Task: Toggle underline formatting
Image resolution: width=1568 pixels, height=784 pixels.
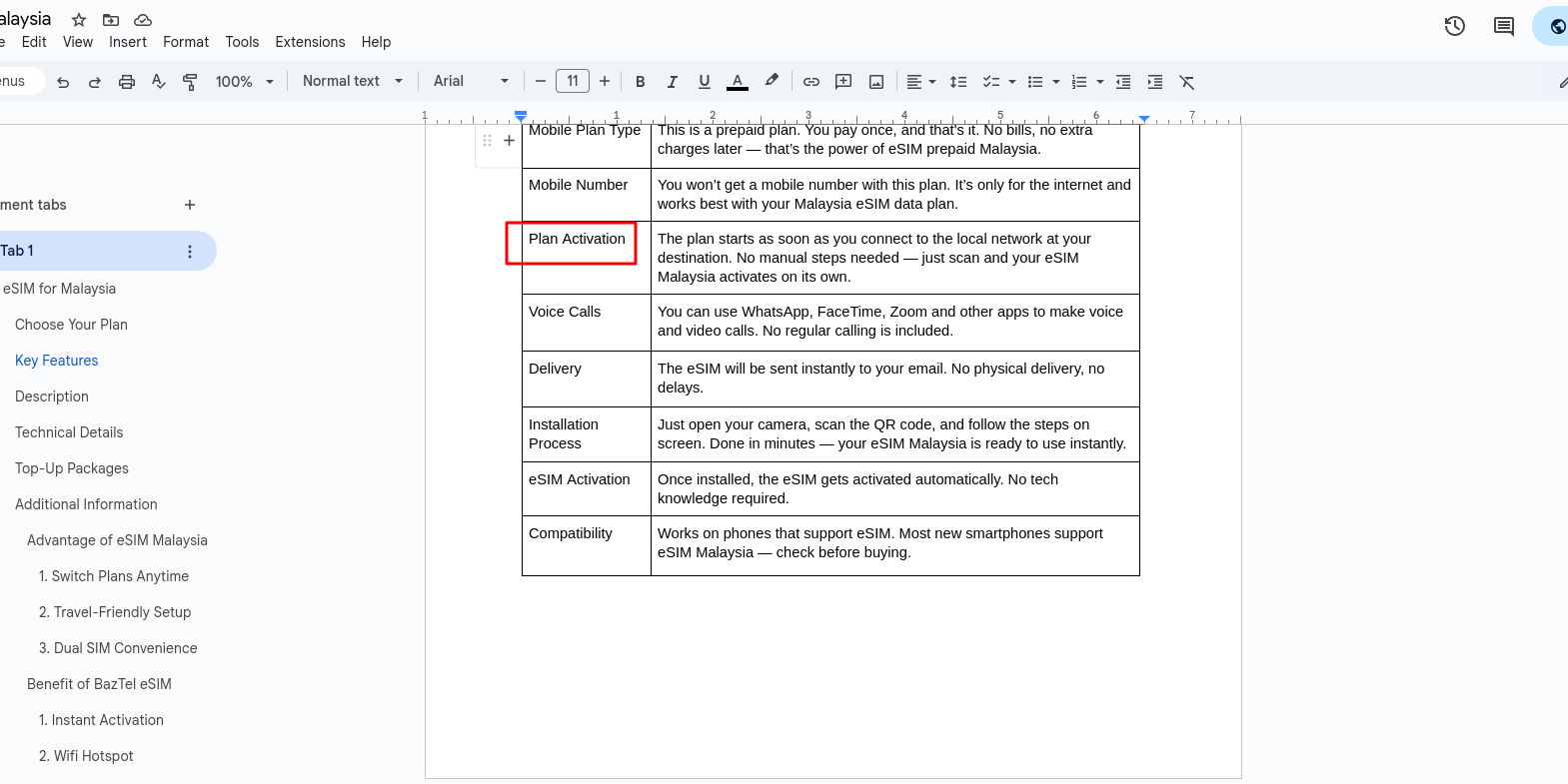Action: pyautogui.click(x=705, y=82)
